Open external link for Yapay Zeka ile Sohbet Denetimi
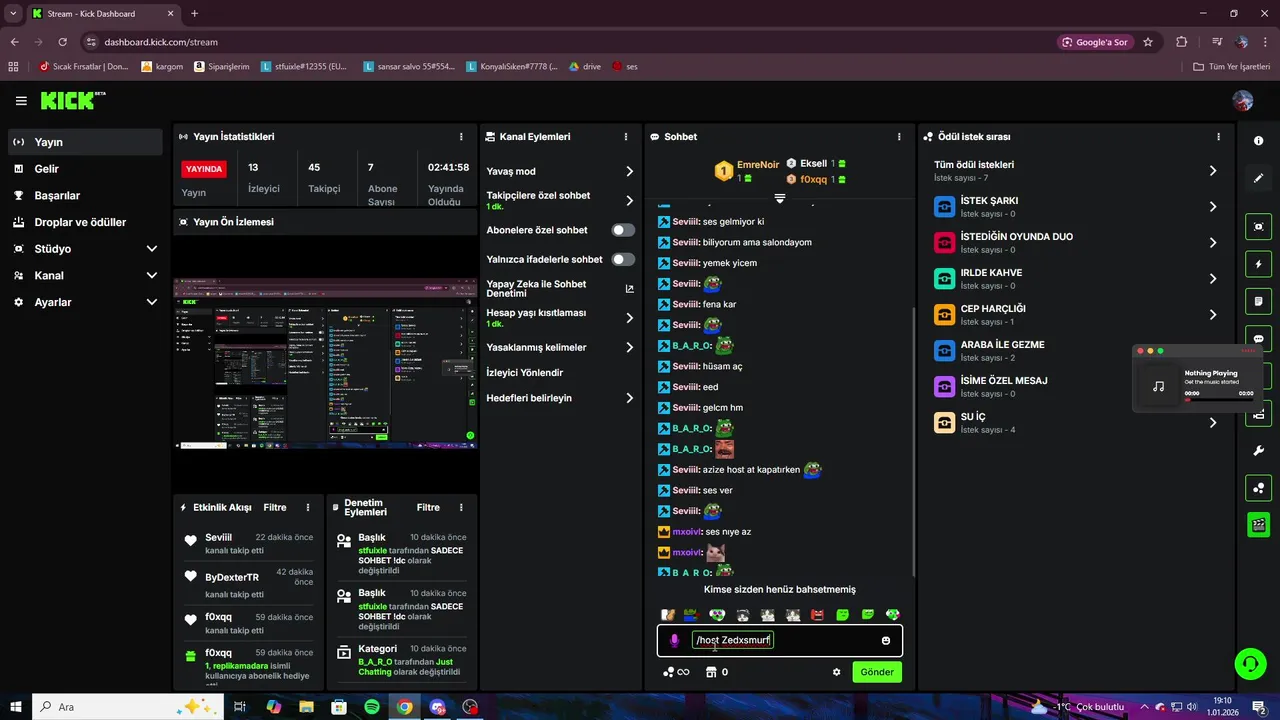Screen dimensions: 1280x720 [x=629, y=289]
